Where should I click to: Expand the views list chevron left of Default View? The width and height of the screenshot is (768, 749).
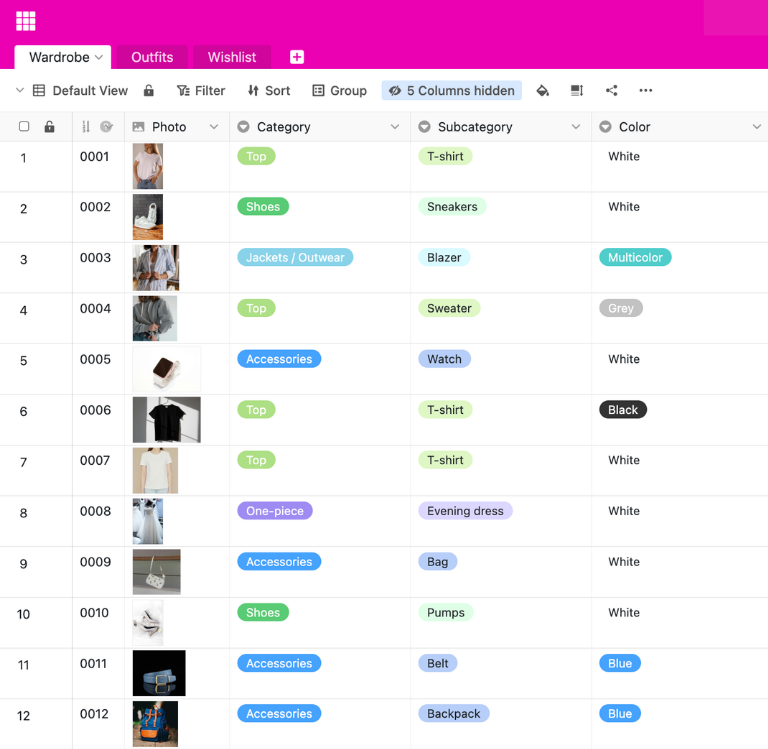(20, 90)
